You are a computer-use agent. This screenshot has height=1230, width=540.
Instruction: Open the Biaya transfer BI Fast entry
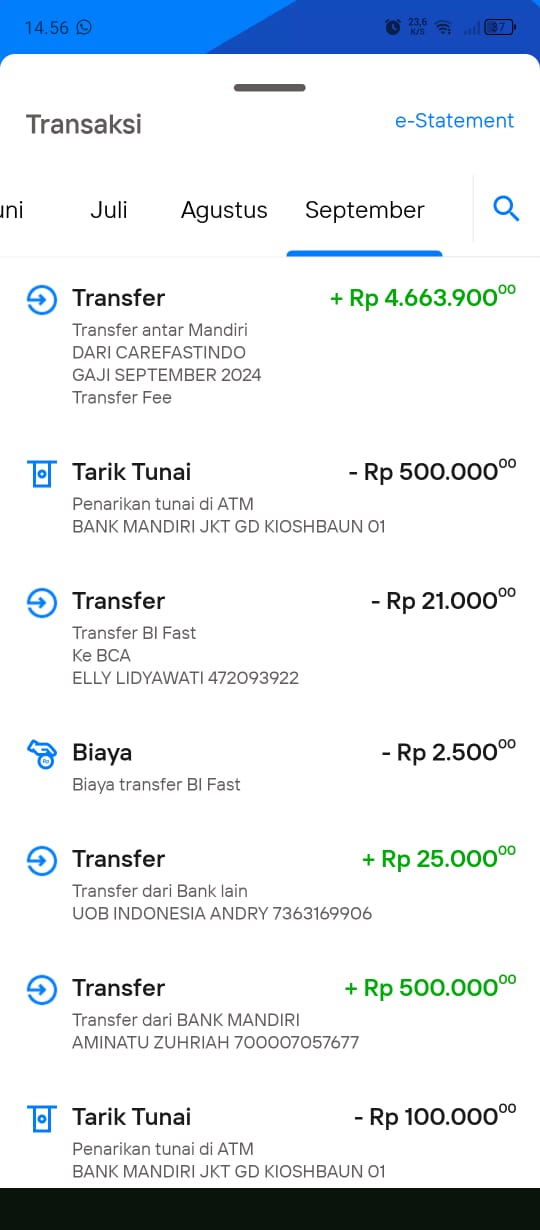click(x=270, y=766)
